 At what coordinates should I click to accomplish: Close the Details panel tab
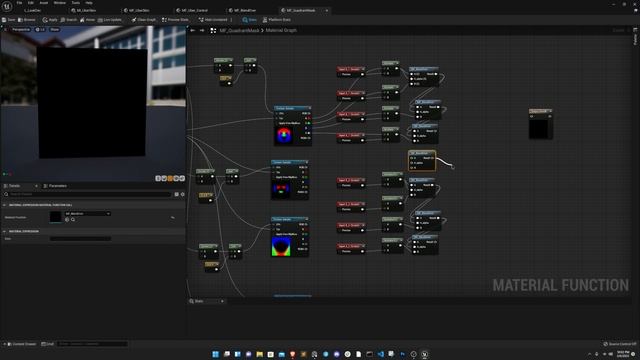[x=36, y=186]
